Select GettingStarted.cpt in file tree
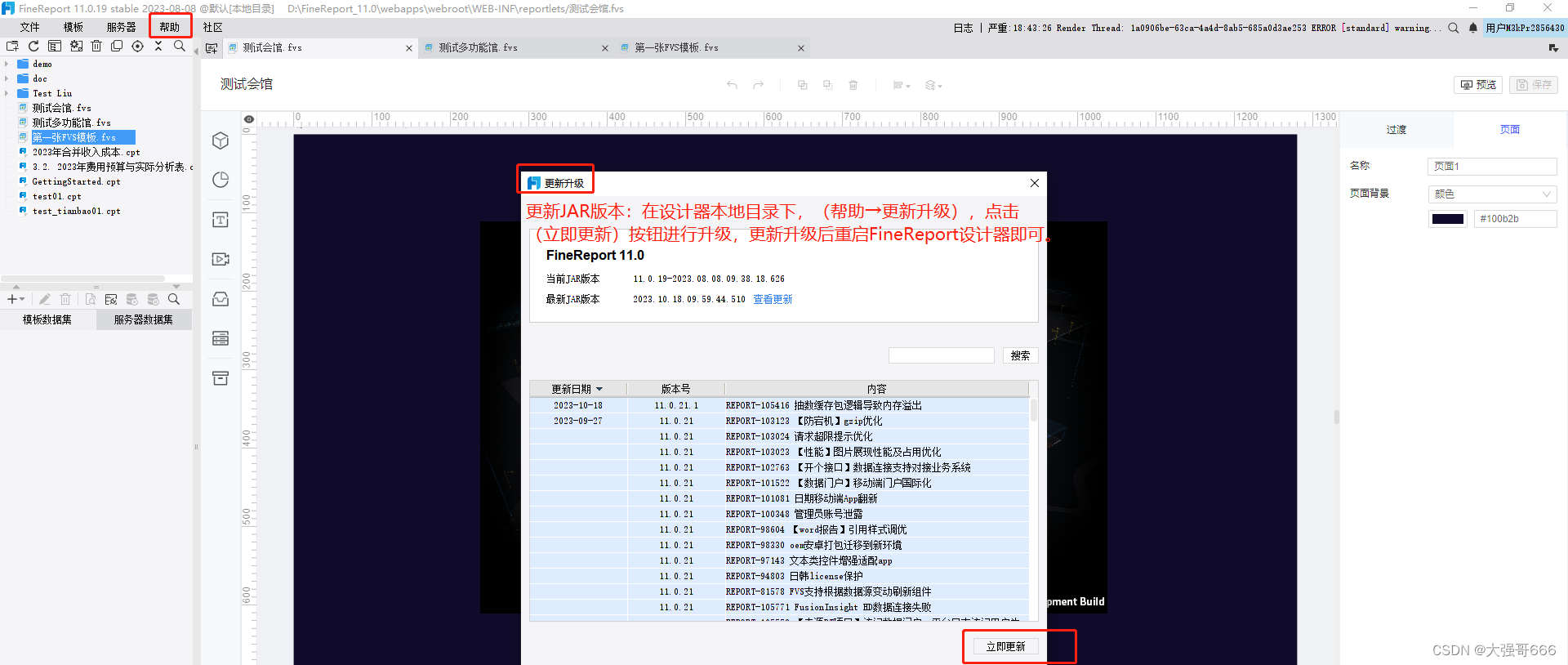This screenshot has height=665, width=1568. point(76,181)
